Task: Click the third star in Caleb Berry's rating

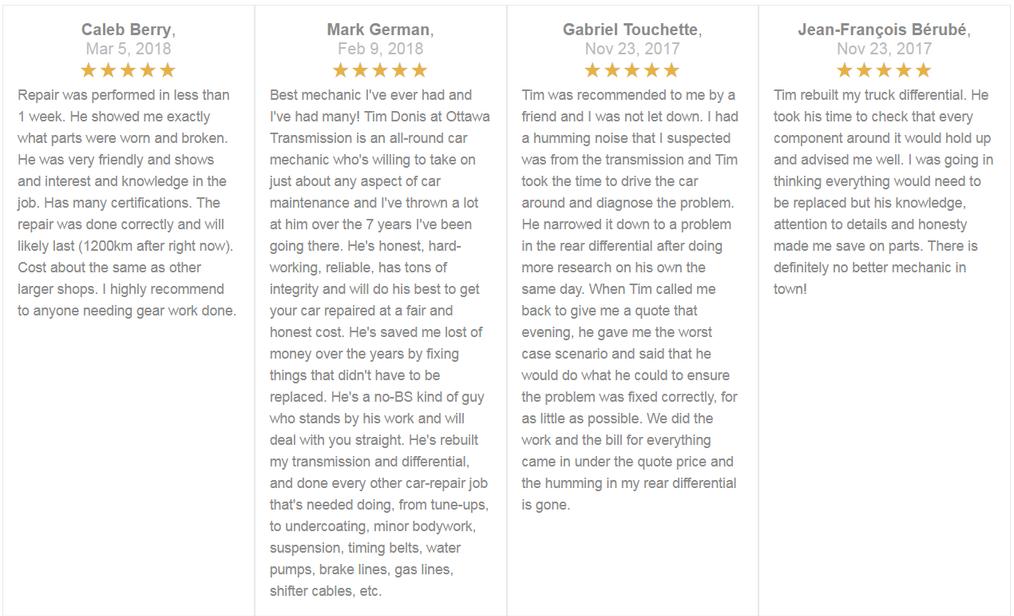Action: 128,70
